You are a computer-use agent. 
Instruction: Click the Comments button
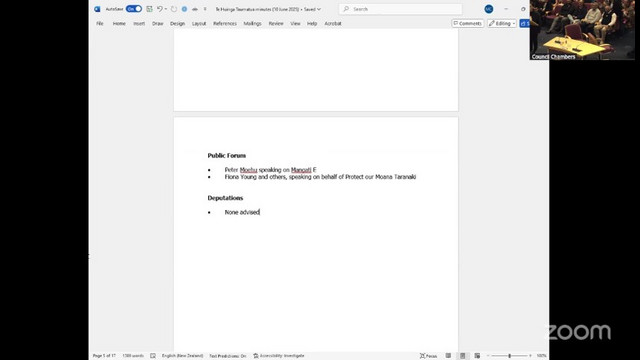coord(467,24)
